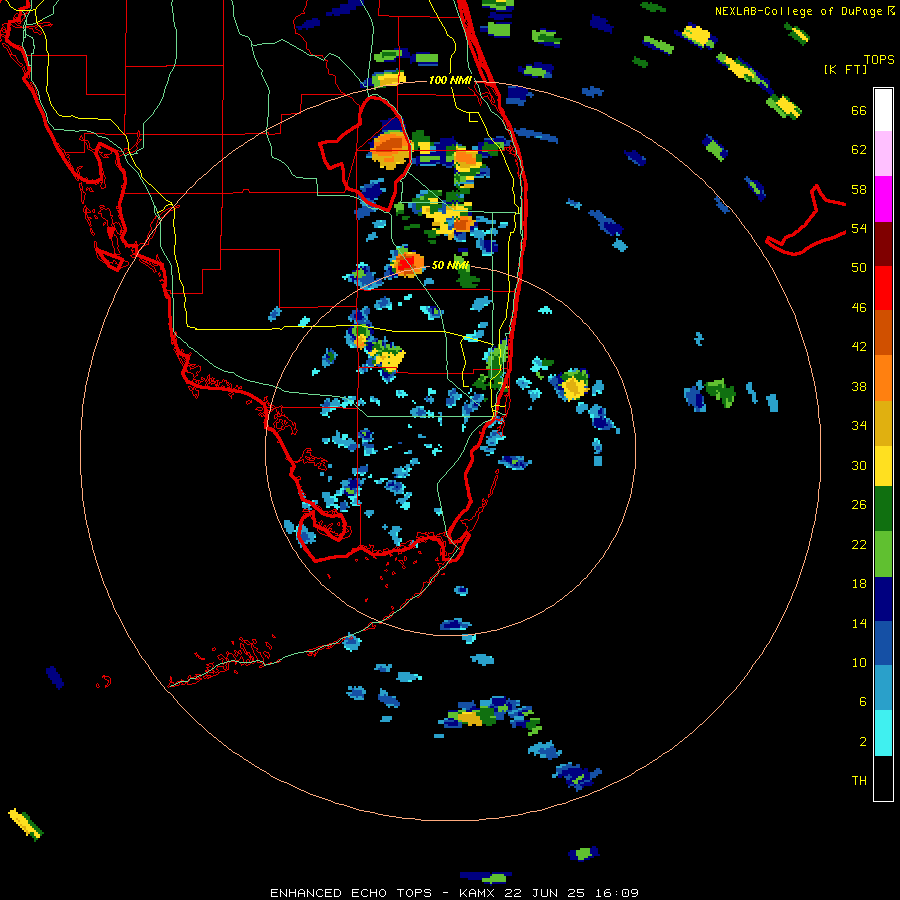Click the ENHANCED ECHO TOPS KAMX timestamp caption
This screenshot has height=900, width=900.
coord(454,893)
